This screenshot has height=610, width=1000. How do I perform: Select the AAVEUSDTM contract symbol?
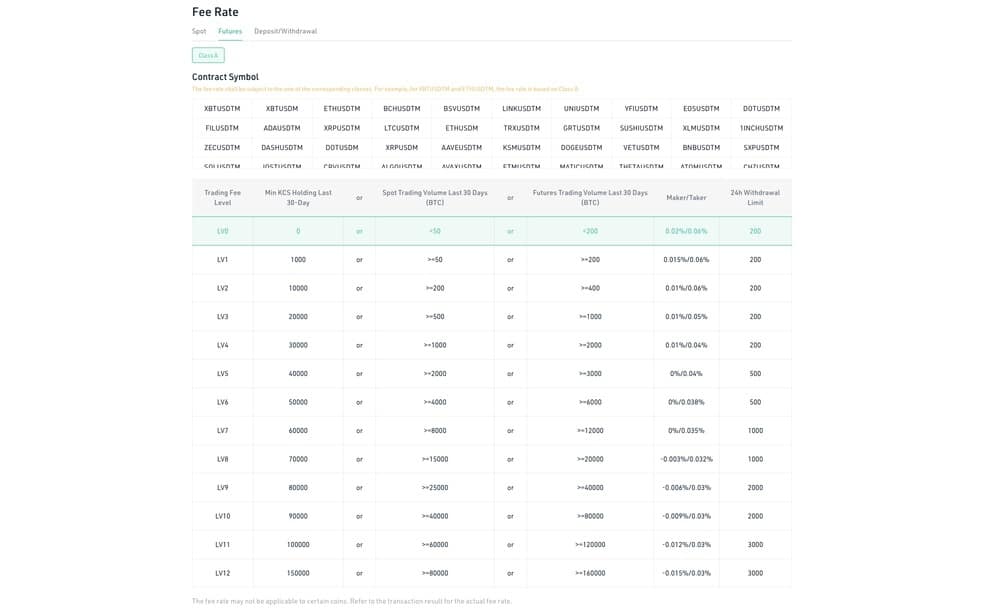pos(461,147)
